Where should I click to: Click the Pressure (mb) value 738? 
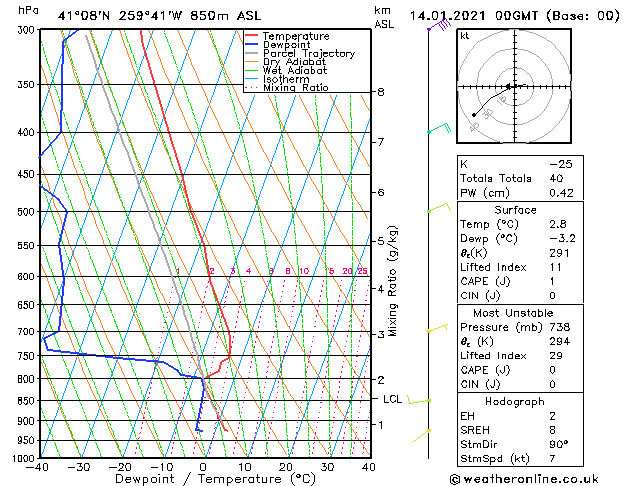pyautogui.click(x=560, y=327)
